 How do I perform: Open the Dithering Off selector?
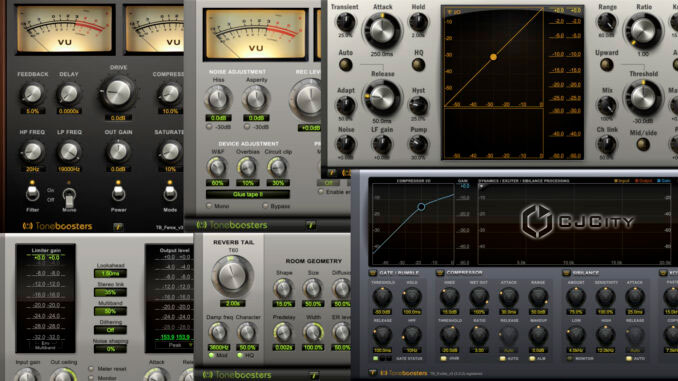coord(110,330)
